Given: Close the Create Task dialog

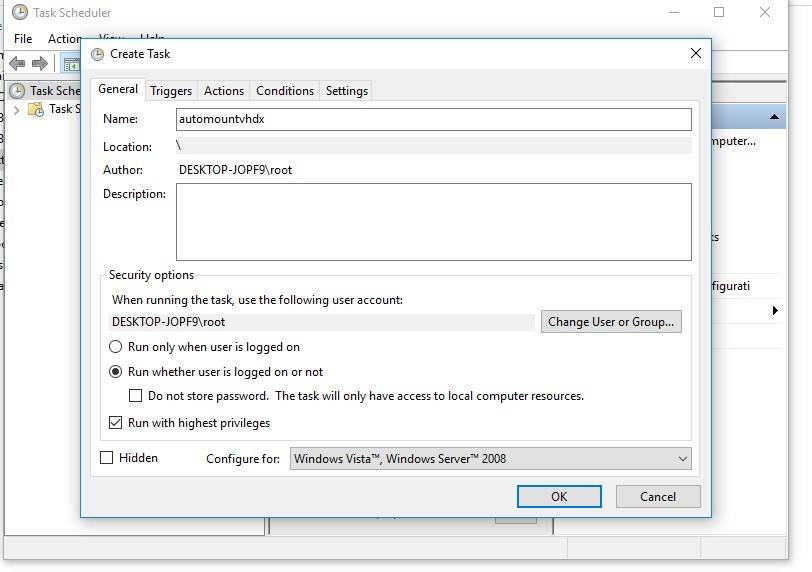Looking at the screenshot, I should click(696, 54).
